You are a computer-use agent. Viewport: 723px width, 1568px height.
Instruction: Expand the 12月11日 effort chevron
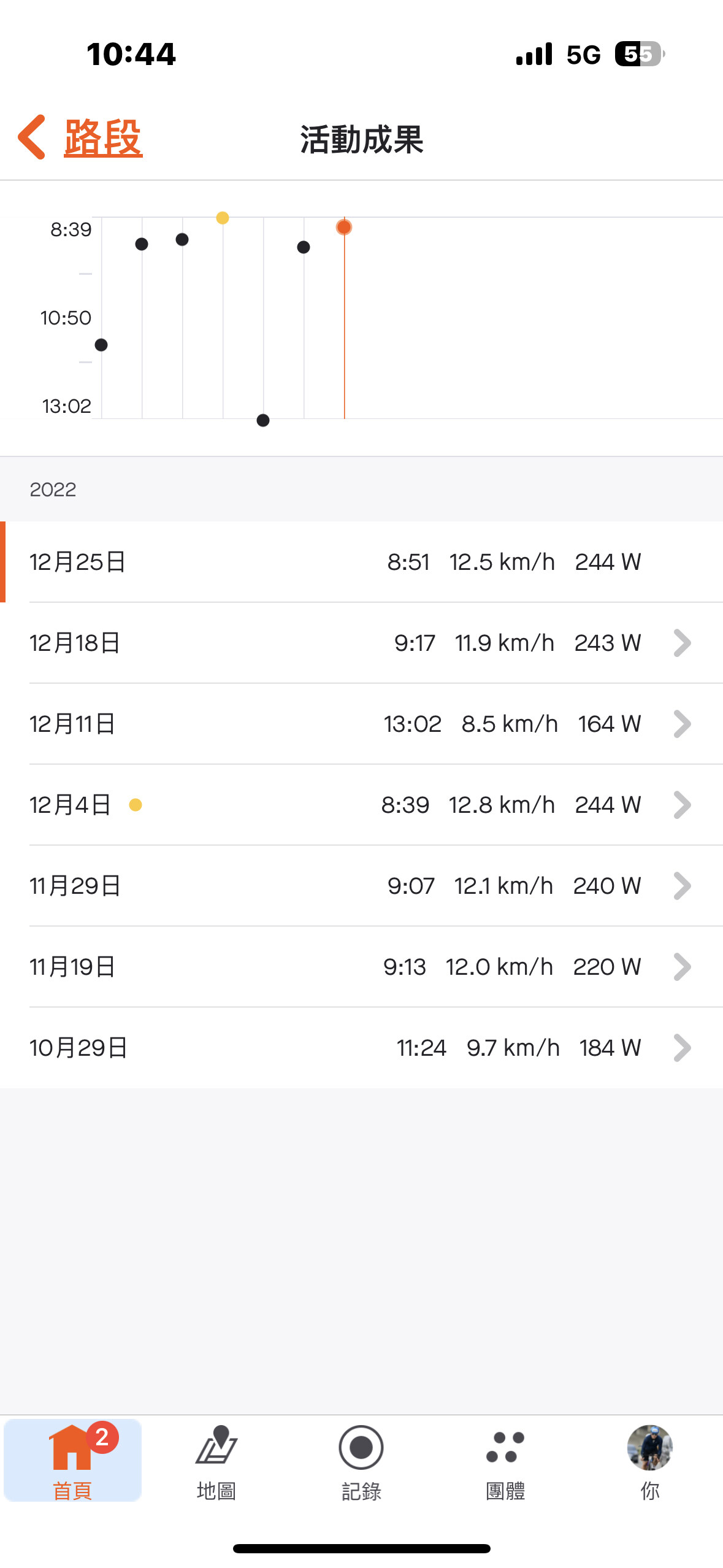[682, 724]
